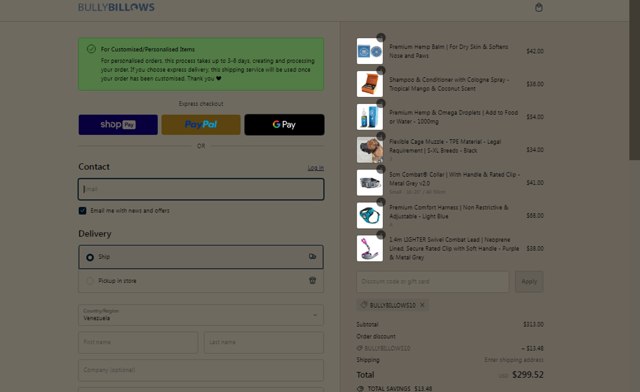The width and height of the screenshot is (640, 392).
Task: Click the Subtotal $313.00 value
Action: pos(533,324)
